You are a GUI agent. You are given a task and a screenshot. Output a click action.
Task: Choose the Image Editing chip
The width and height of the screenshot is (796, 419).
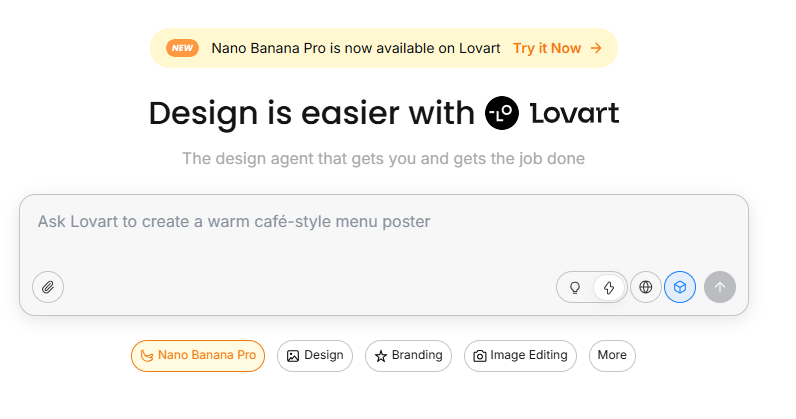[520, 356]
